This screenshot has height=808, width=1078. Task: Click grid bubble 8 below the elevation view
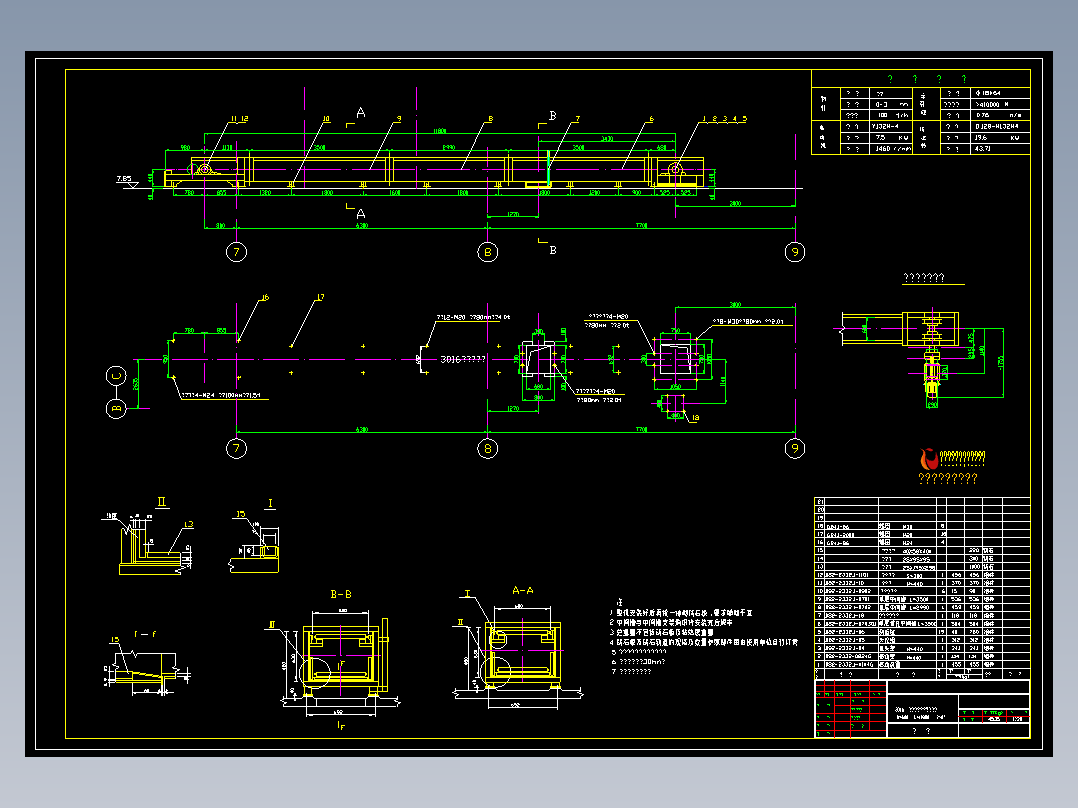(487, 252)
